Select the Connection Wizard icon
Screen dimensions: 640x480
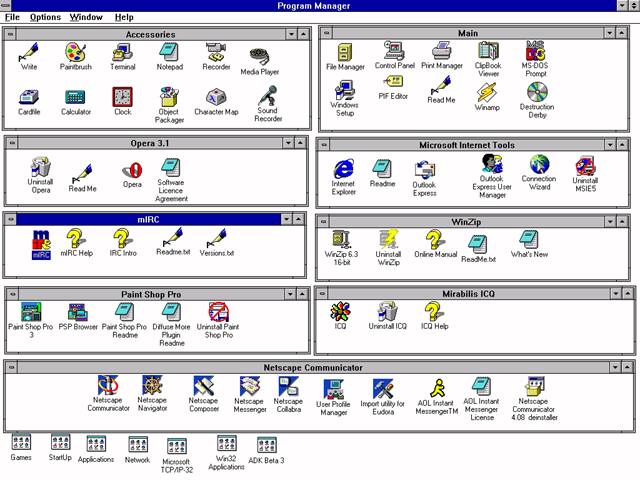click(x=539, y=164)
